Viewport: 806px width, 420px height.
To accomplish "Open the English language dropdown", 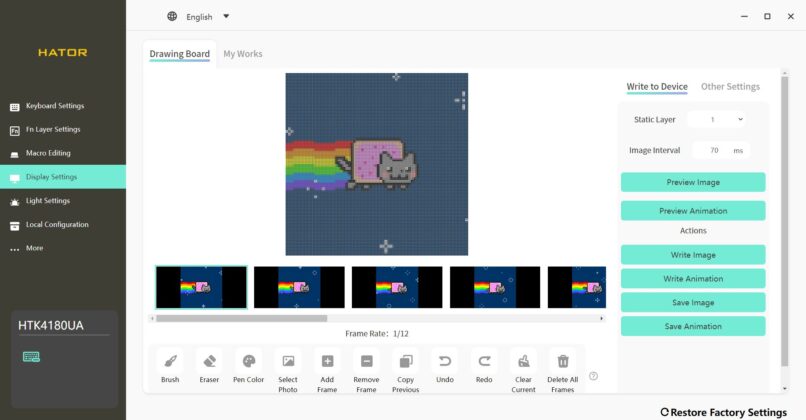I will pyautogui.click(x=208, y=16).
